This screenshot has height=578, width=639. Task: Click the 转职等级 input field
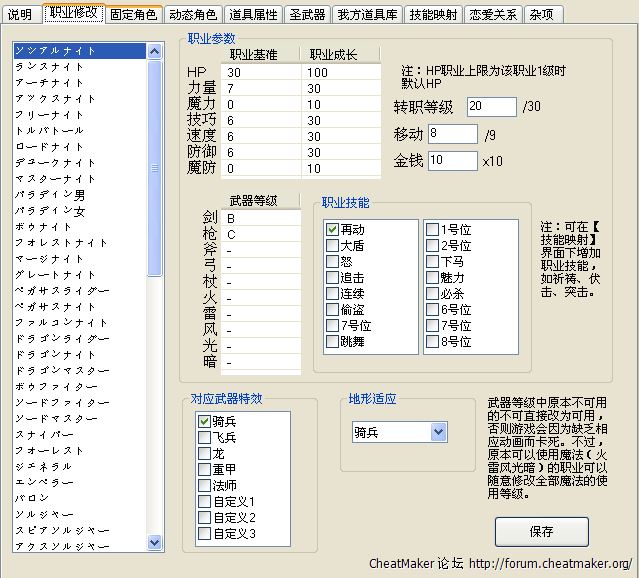point(491,106)
